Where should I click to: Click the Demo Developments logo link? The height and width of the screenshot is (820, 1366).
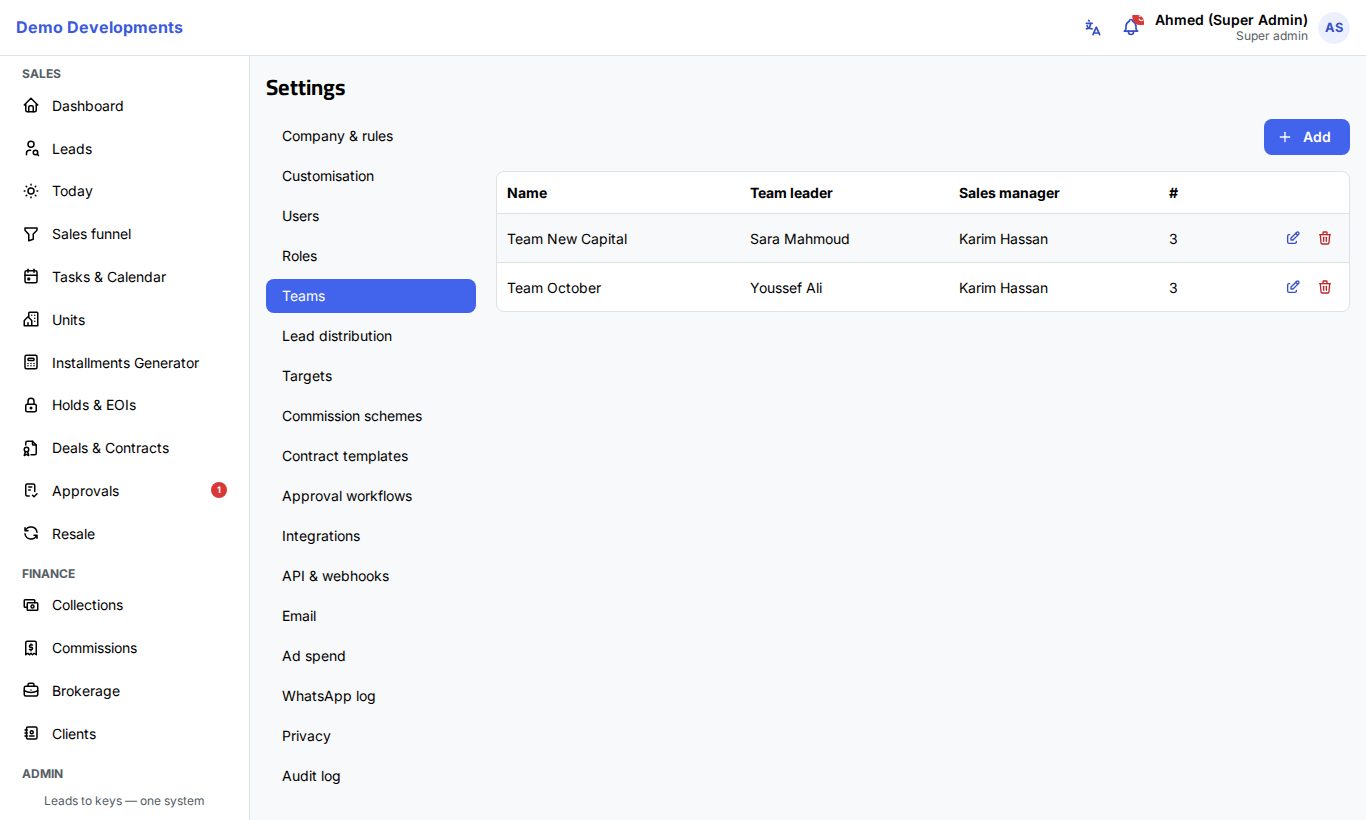click(x=99, y=28)
